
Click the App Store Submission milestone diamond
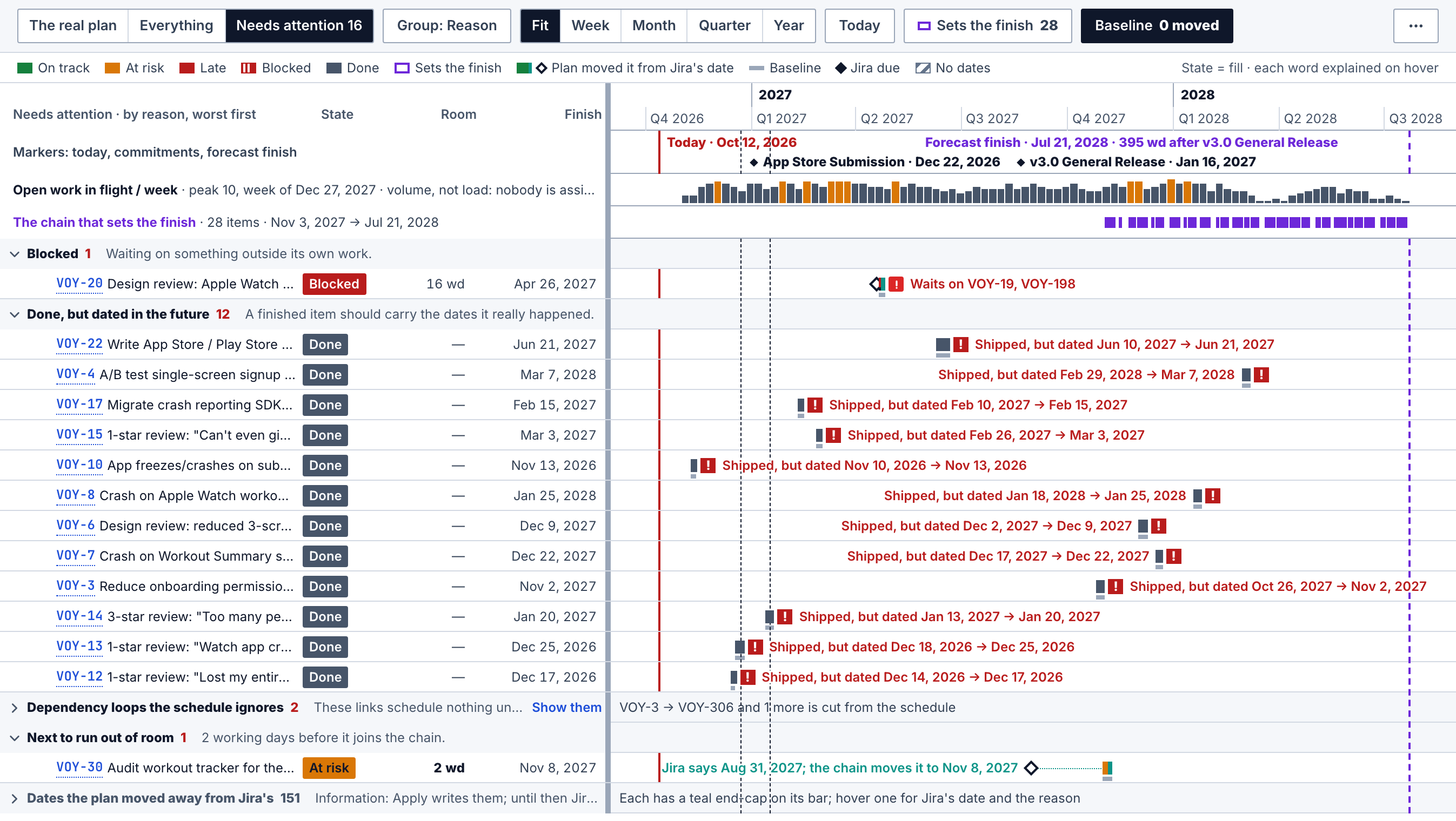click(x=754, y=162)
